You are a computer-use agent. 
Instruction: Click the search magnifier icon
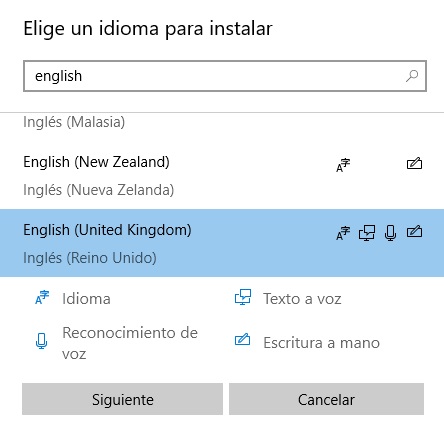pyautogui.click(x=412, y=76)
